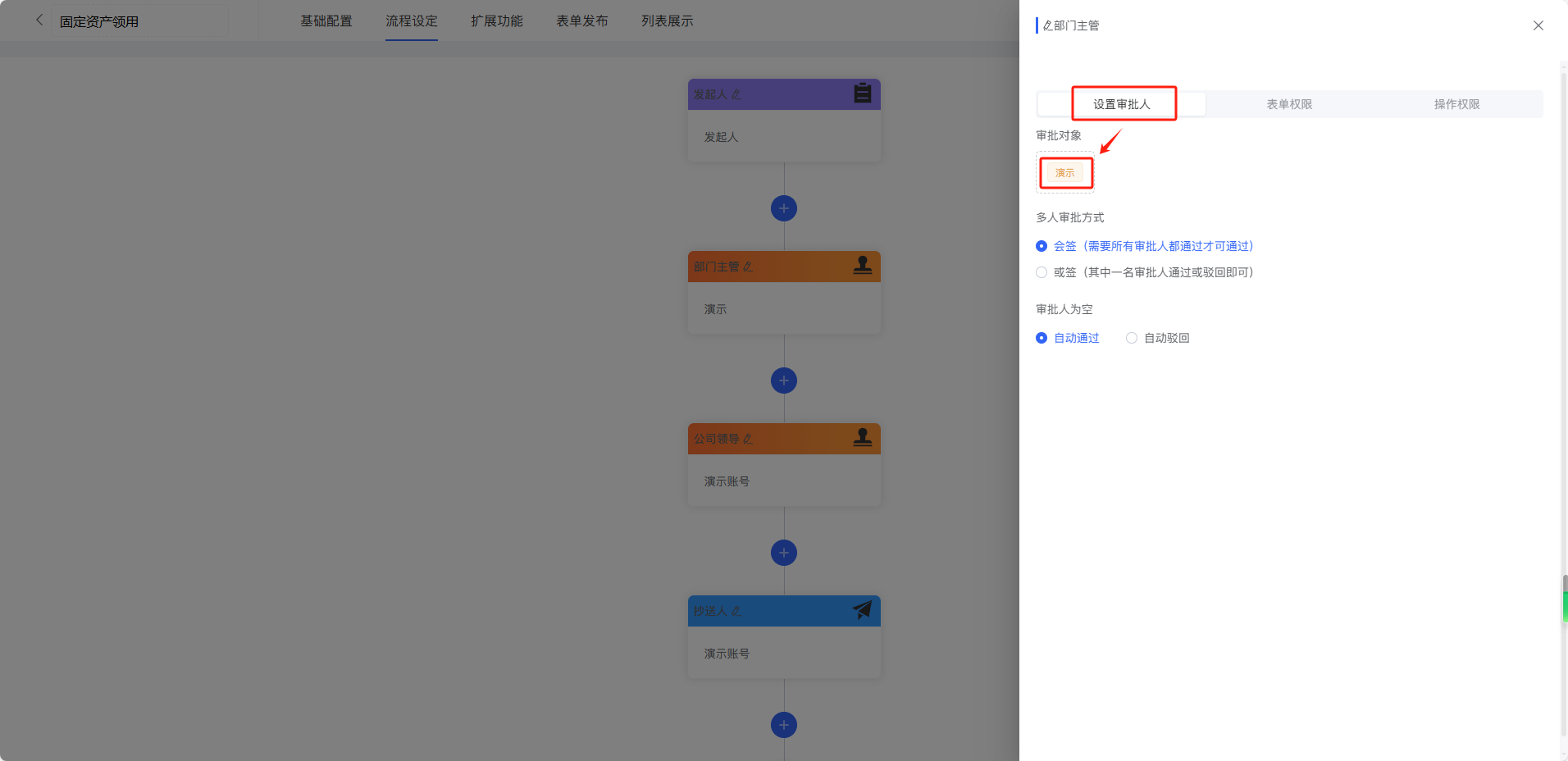Open the 列表展示 top menu tab
The height and width of the screenshot is (761, 1568).
[667, 21]
